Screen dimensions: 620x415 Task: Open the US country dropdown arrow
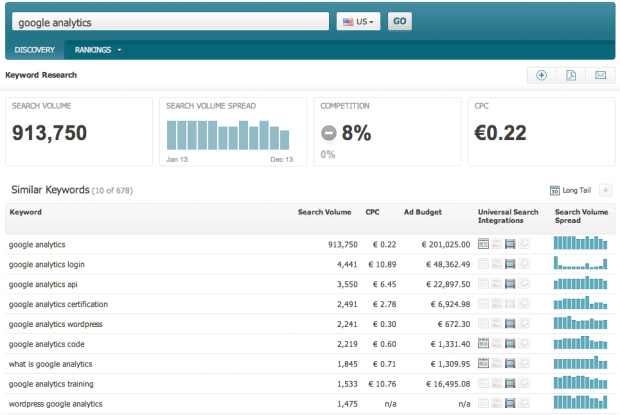click(371, 23)
